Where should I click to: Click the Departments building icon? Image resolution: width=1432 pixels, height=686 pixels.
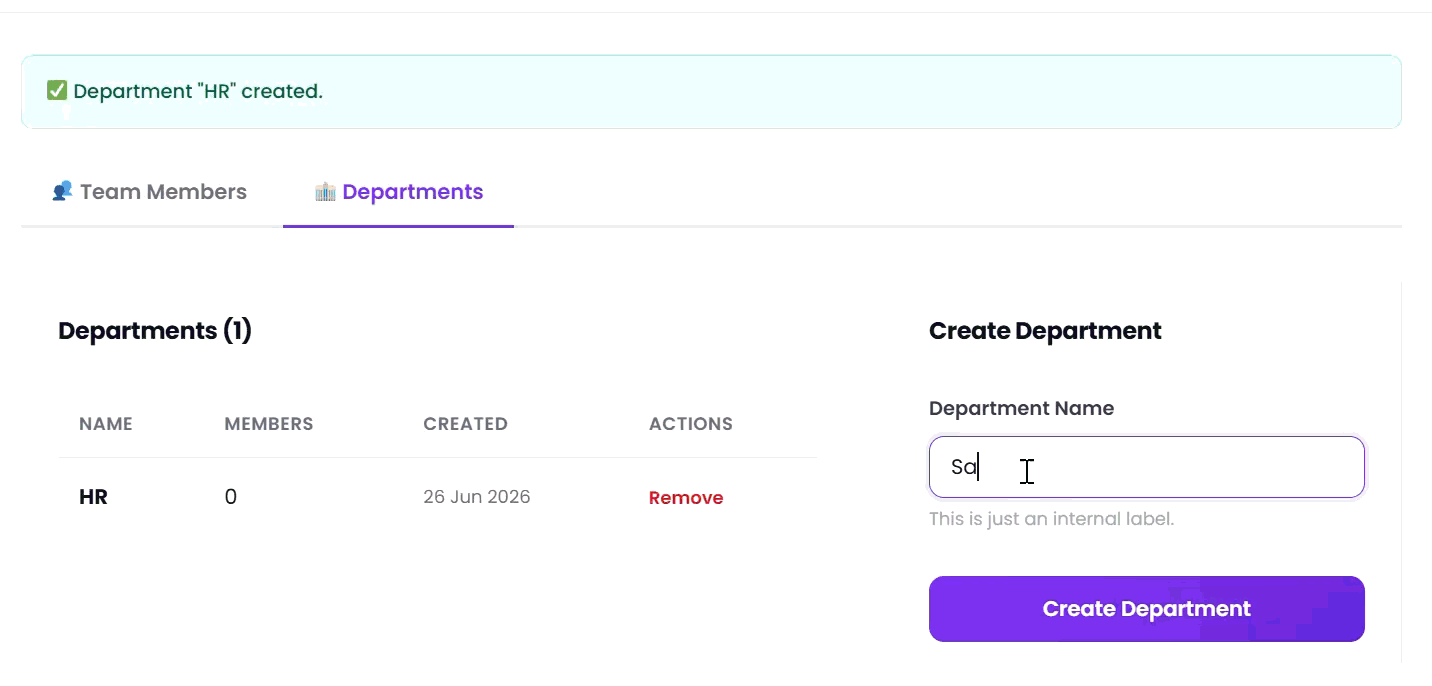(x=325, y=191)
